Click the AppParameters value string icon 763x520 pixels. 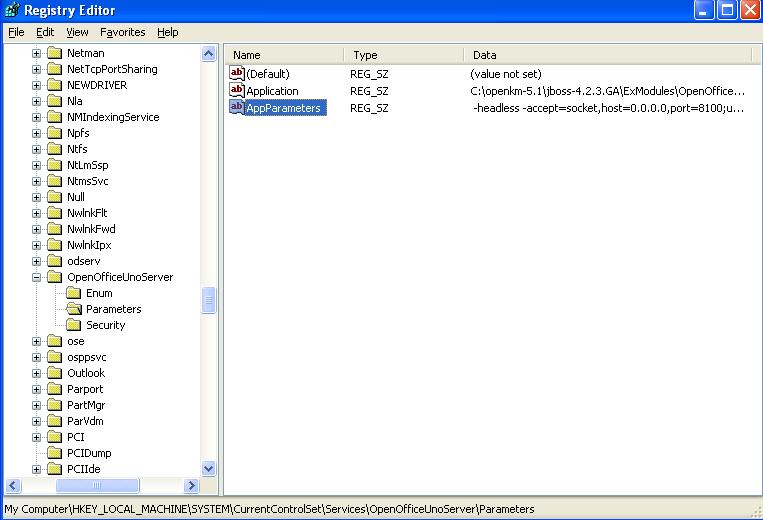[237, 108]
